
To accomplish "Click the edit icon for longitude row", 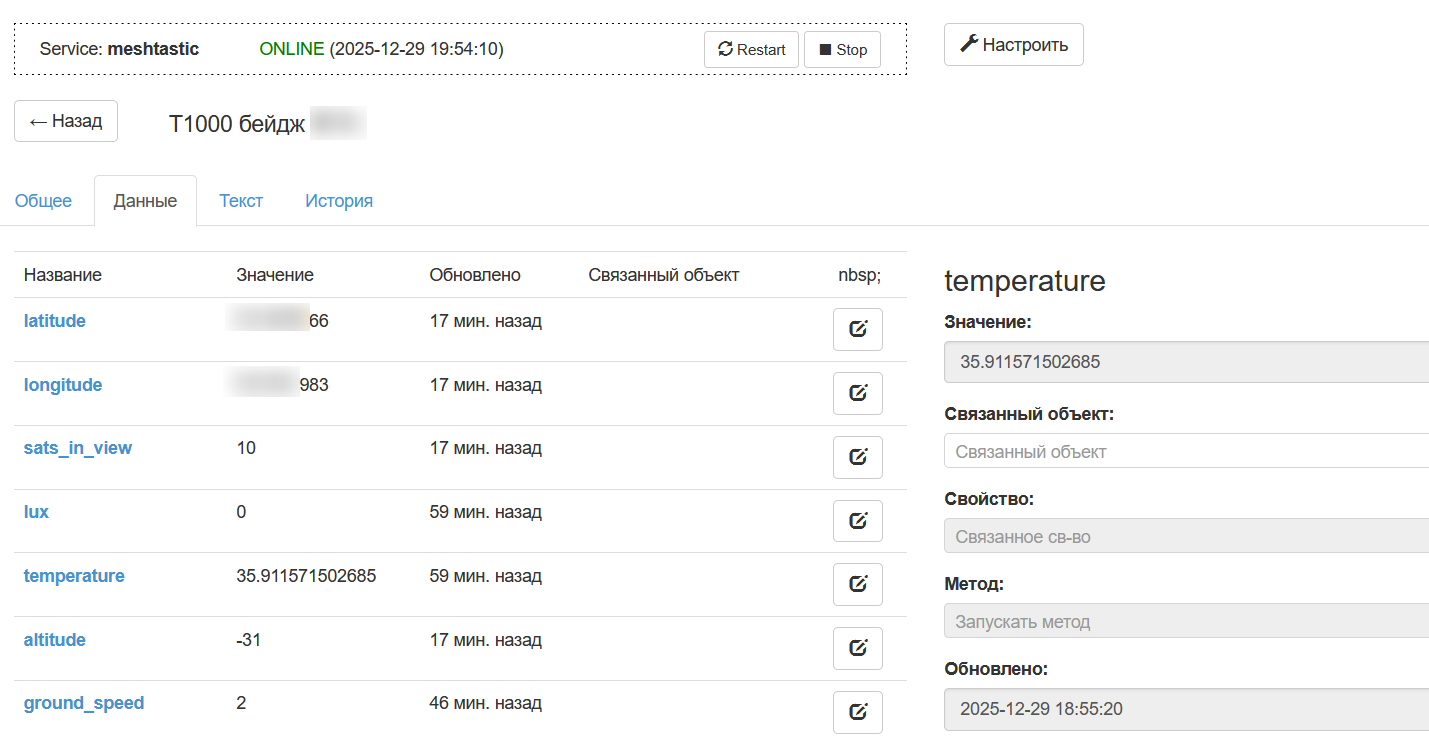I will coord(857,393).
